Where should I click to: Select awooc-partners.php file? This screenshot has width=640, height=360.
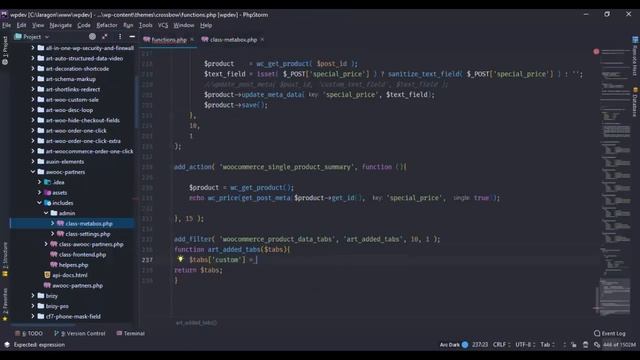point(78,285)
